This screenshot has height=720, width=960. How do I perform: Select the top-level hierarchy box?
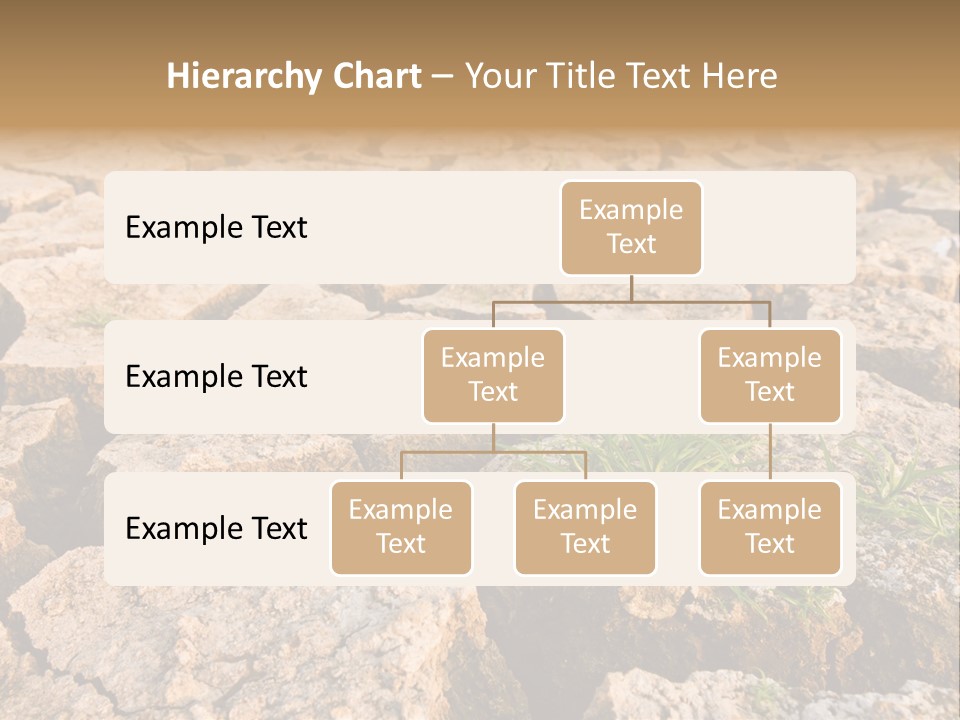[631, 228]
